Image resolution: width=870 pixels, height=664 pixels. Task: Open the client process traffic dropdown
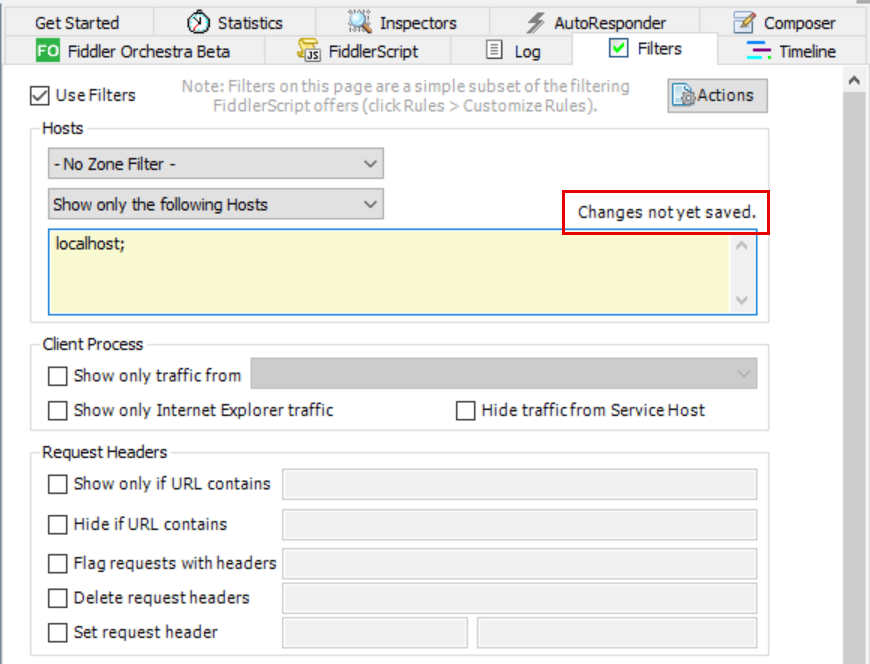504,373
